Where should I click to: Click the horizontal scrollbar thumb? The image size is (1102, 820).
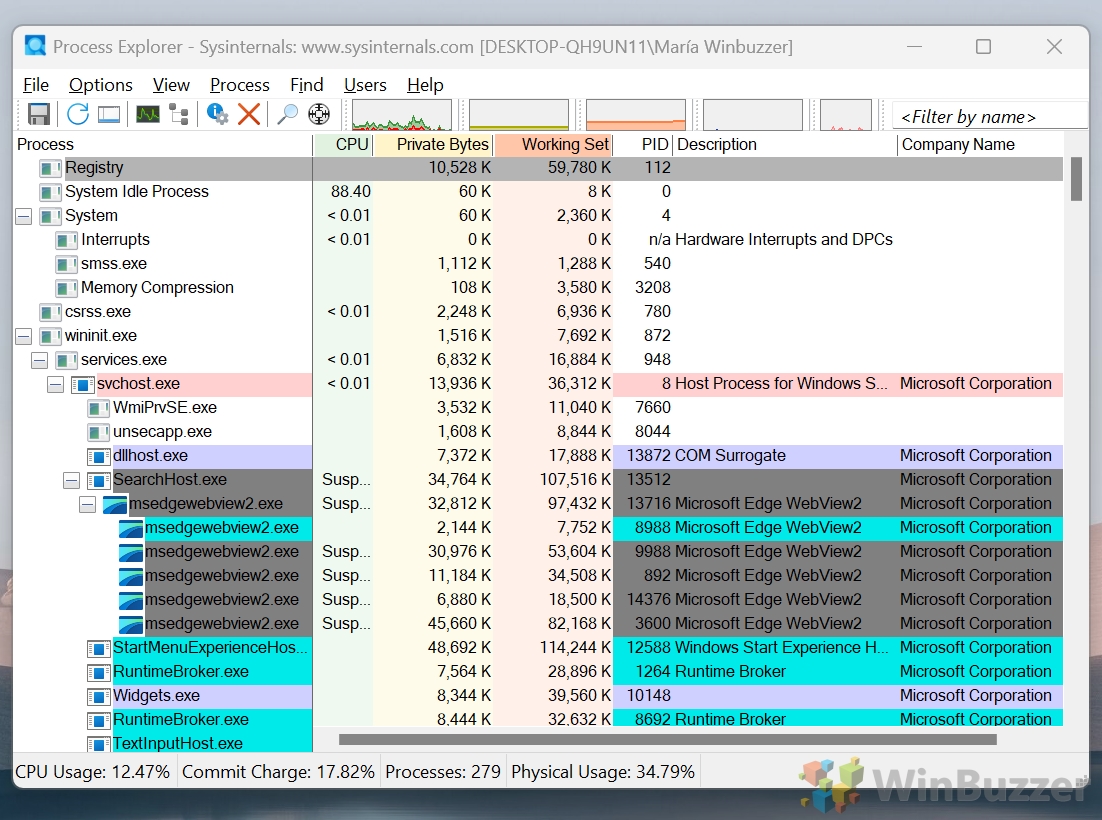coord(667,740)
